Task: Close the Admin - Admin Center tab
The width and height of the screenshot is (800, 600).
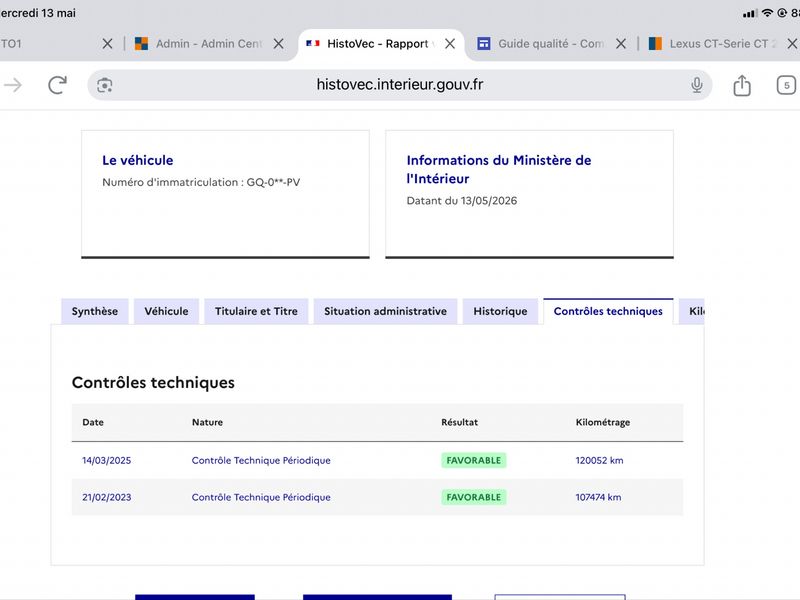Action: 278,44
